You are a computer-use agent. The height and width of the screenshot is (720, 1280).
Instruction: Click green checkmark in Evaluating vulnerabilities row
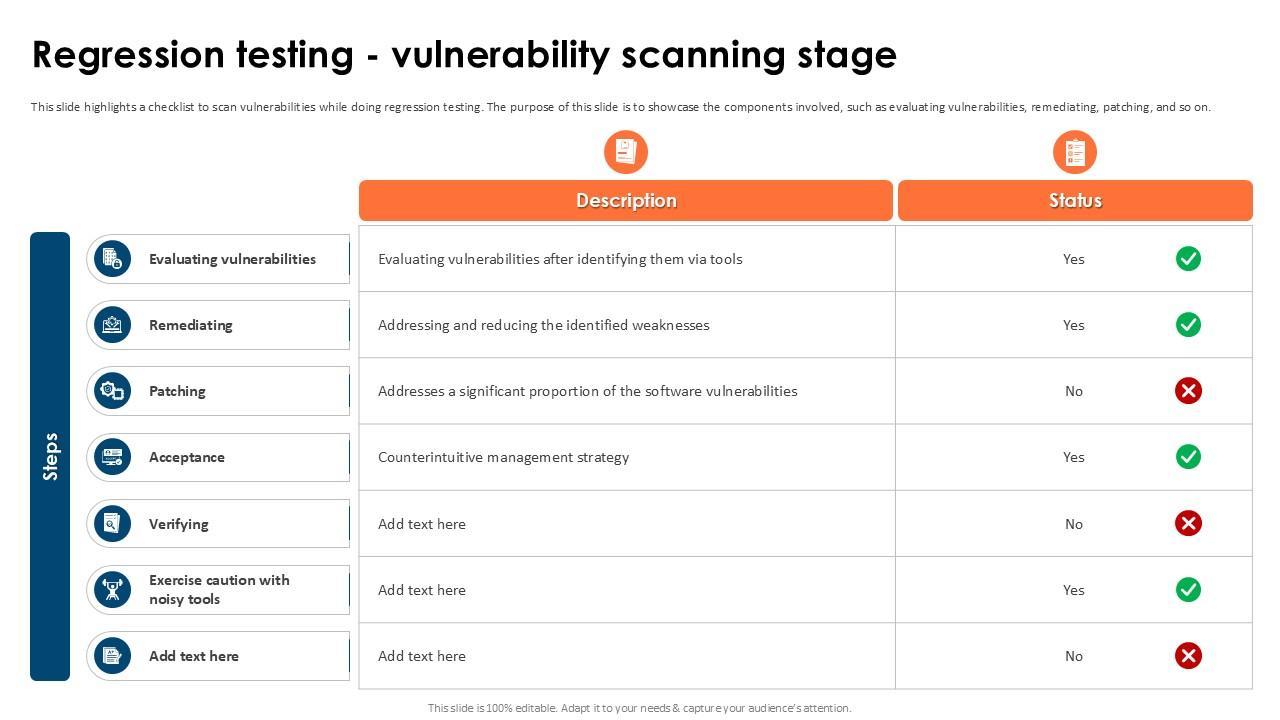(1188, 259)
